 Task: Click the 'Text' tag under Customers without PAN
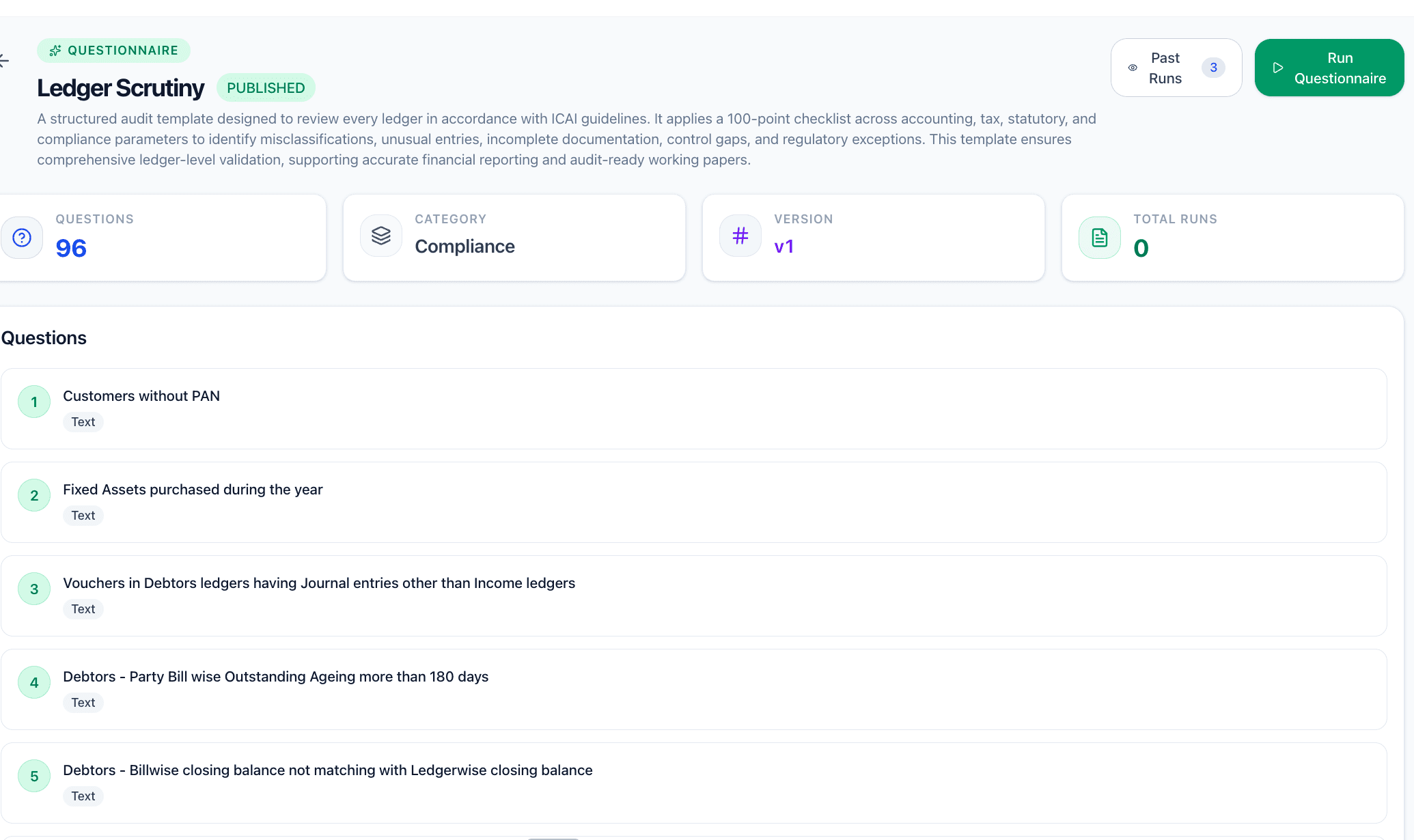(83, 421)
